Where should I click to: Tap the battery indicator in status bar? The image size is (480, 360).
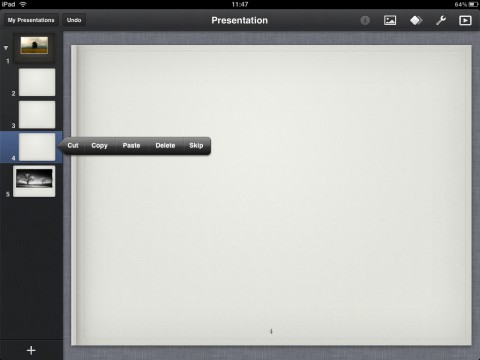pos(473,4)
